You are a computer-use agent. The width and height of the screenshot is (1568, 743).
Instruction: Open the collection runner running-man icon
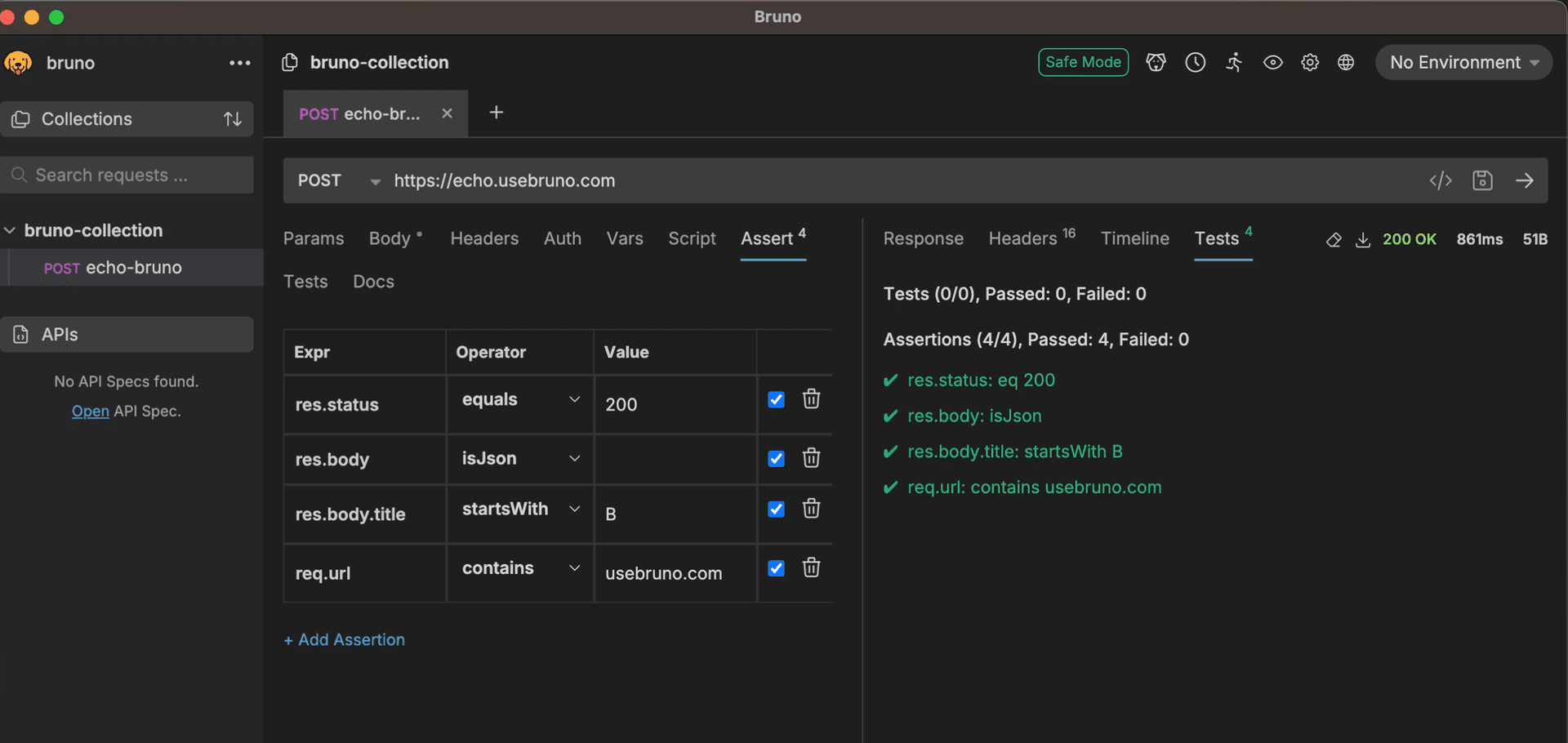[1234, 62]
